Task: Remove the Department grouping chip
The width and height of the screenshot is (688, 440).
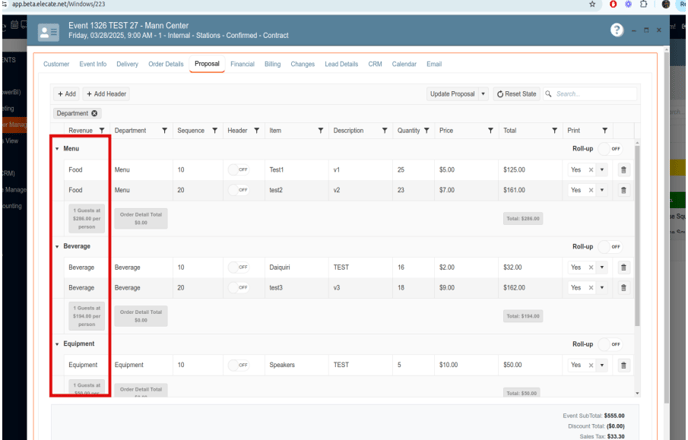Action: [x=94, y=113]
